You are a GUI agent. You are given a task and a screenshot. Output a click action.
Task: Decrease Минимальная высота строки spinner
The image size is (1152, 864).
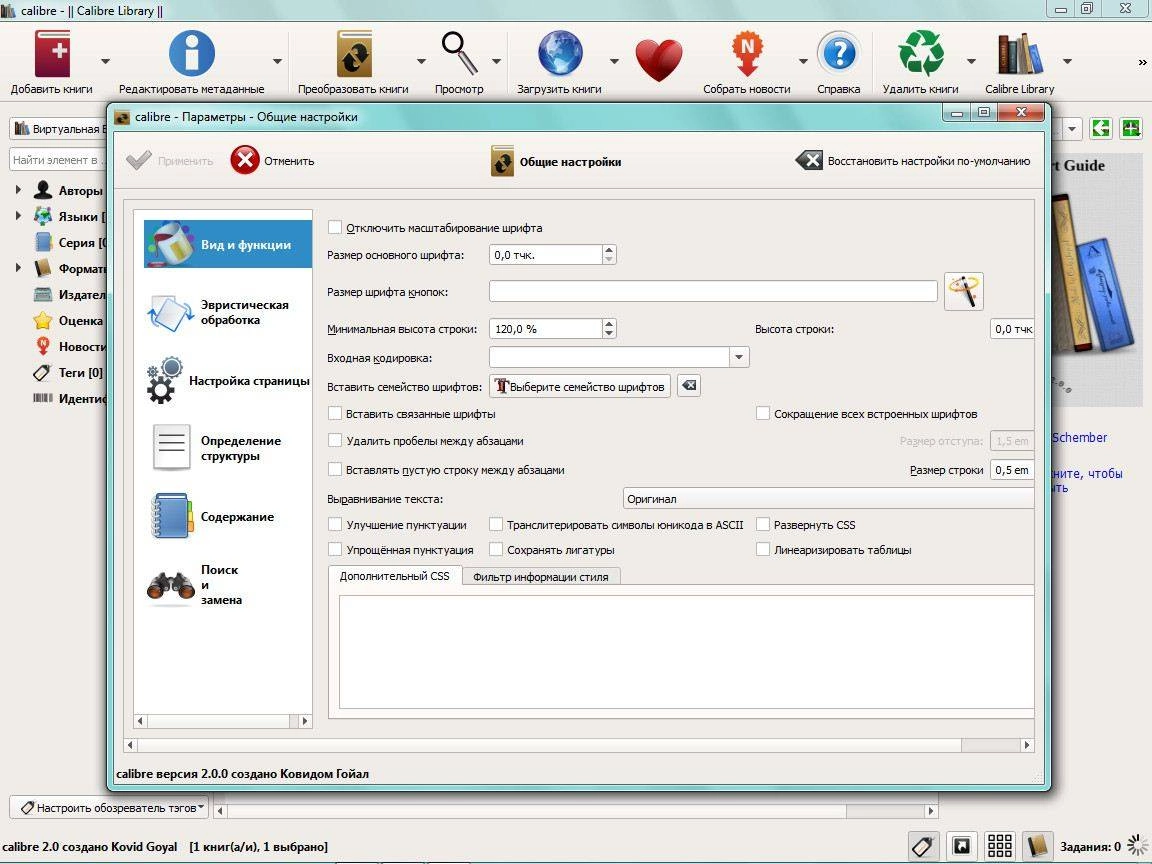[608, 334]
